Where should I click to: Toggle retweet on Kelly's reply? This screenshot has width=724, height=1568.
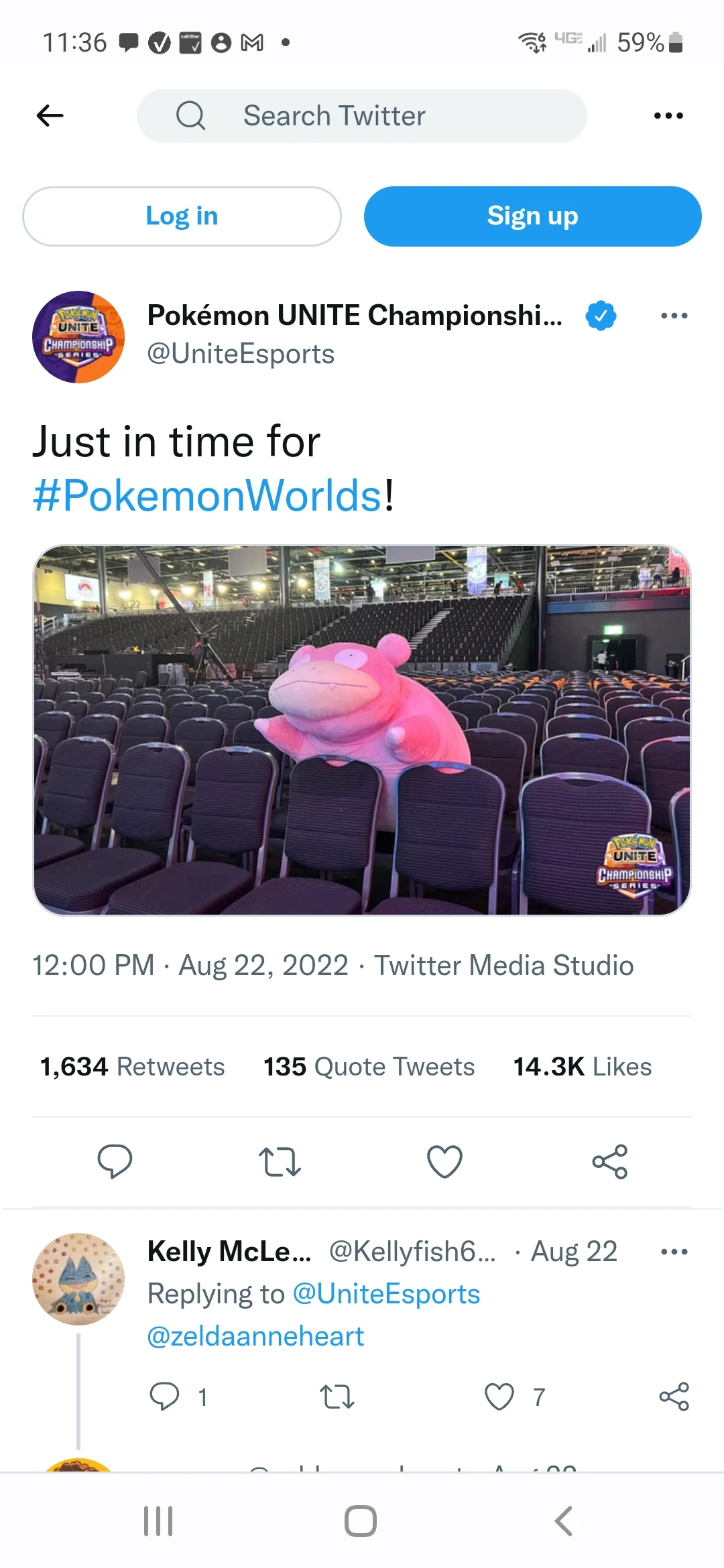tap(337, 1397)
